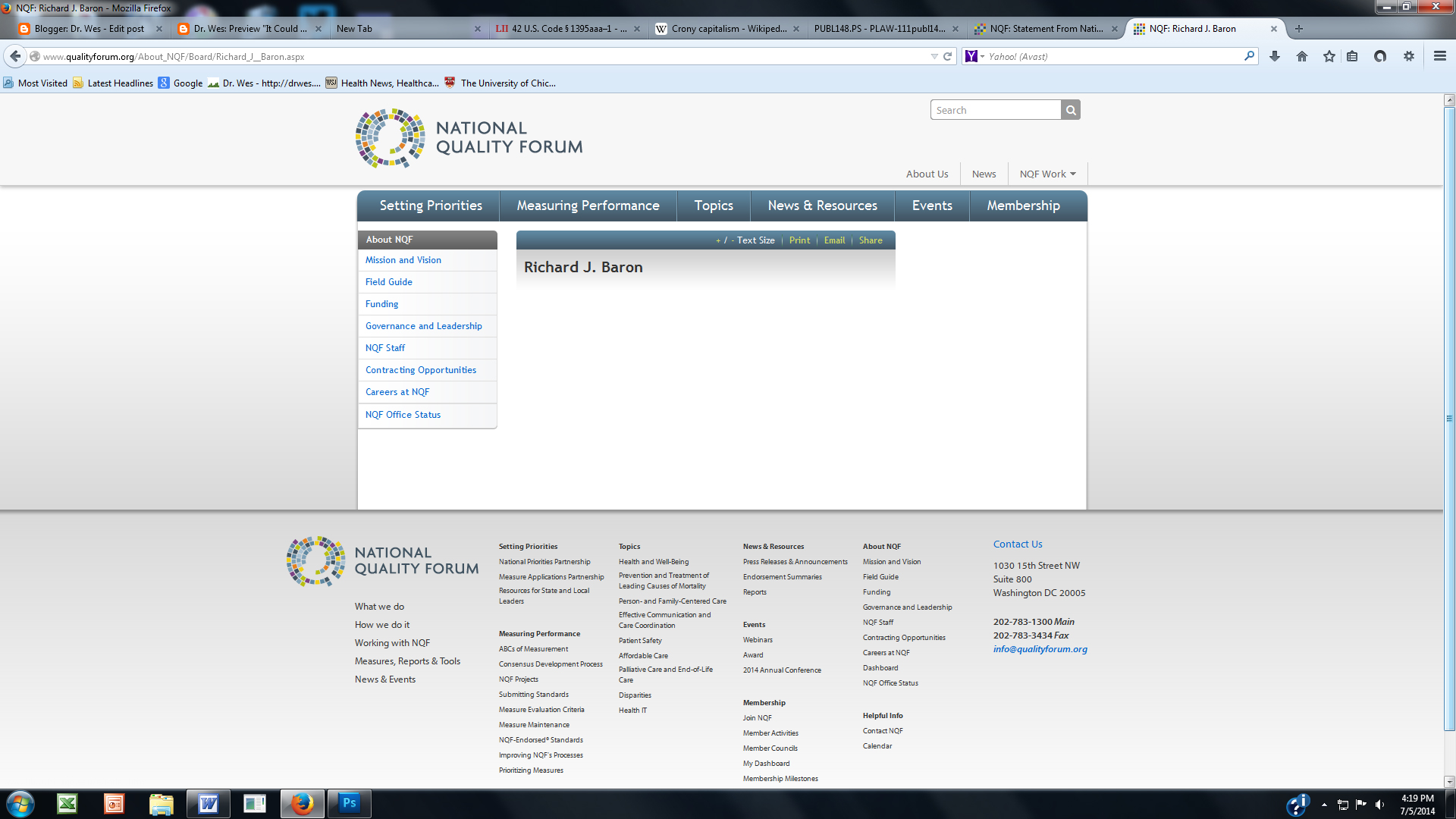The height and width of the screenshot is (819, 1456).
Task: Click the site Search input field
Action: [996, 110]
